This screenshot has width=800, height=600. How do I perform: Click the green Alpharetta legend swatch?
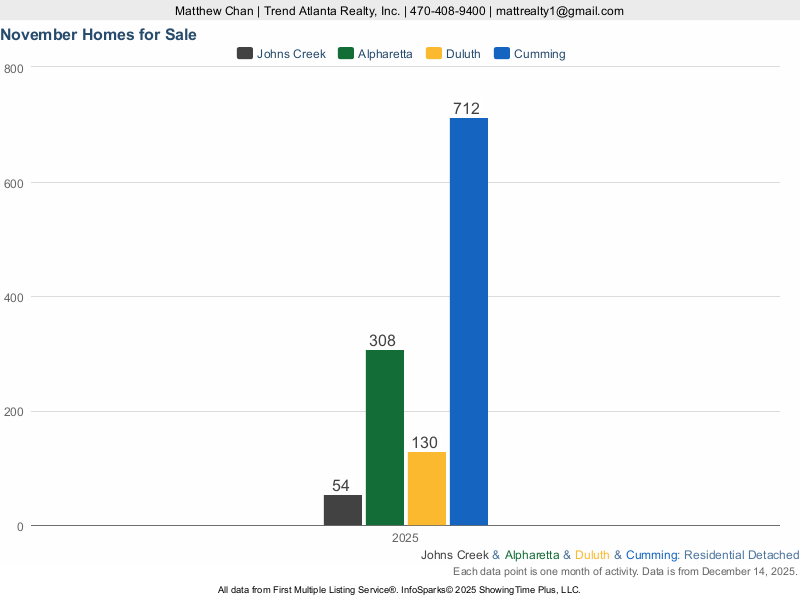click(347, 54)
